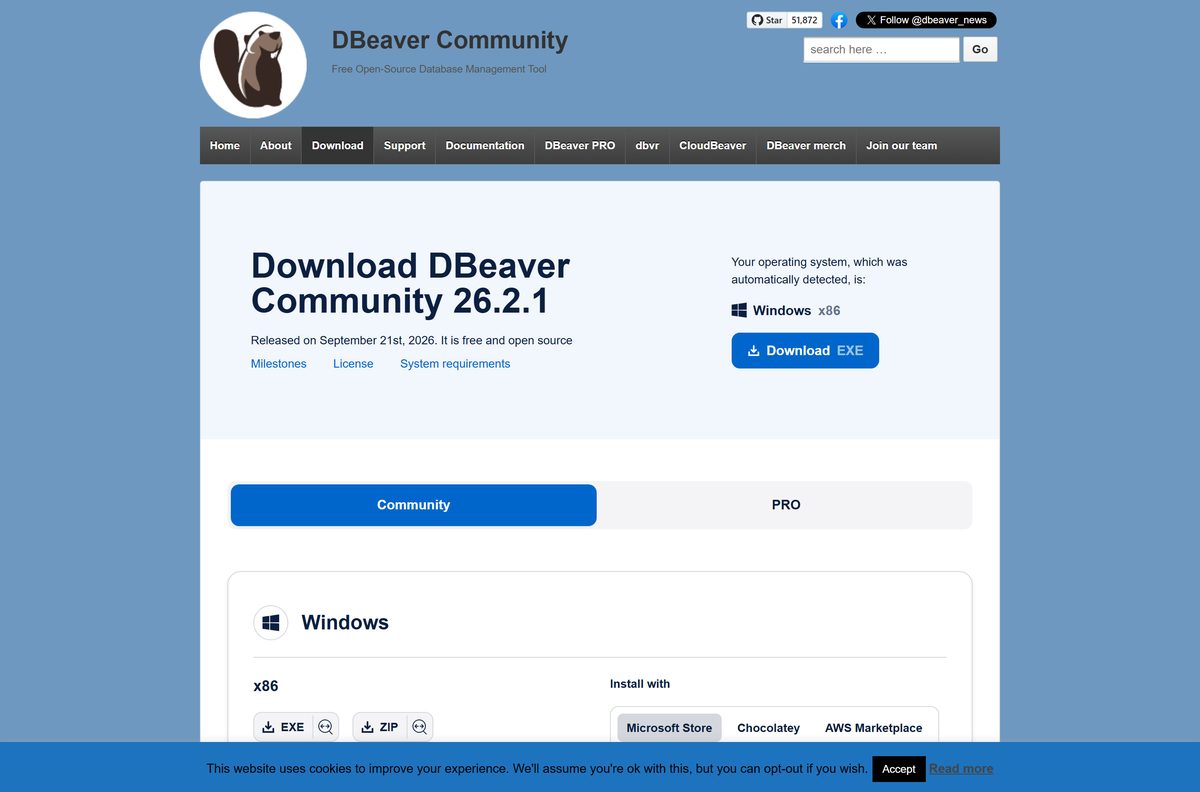Visit the DBeaver merch page
Screen dimensions: 1200x792
806,145
